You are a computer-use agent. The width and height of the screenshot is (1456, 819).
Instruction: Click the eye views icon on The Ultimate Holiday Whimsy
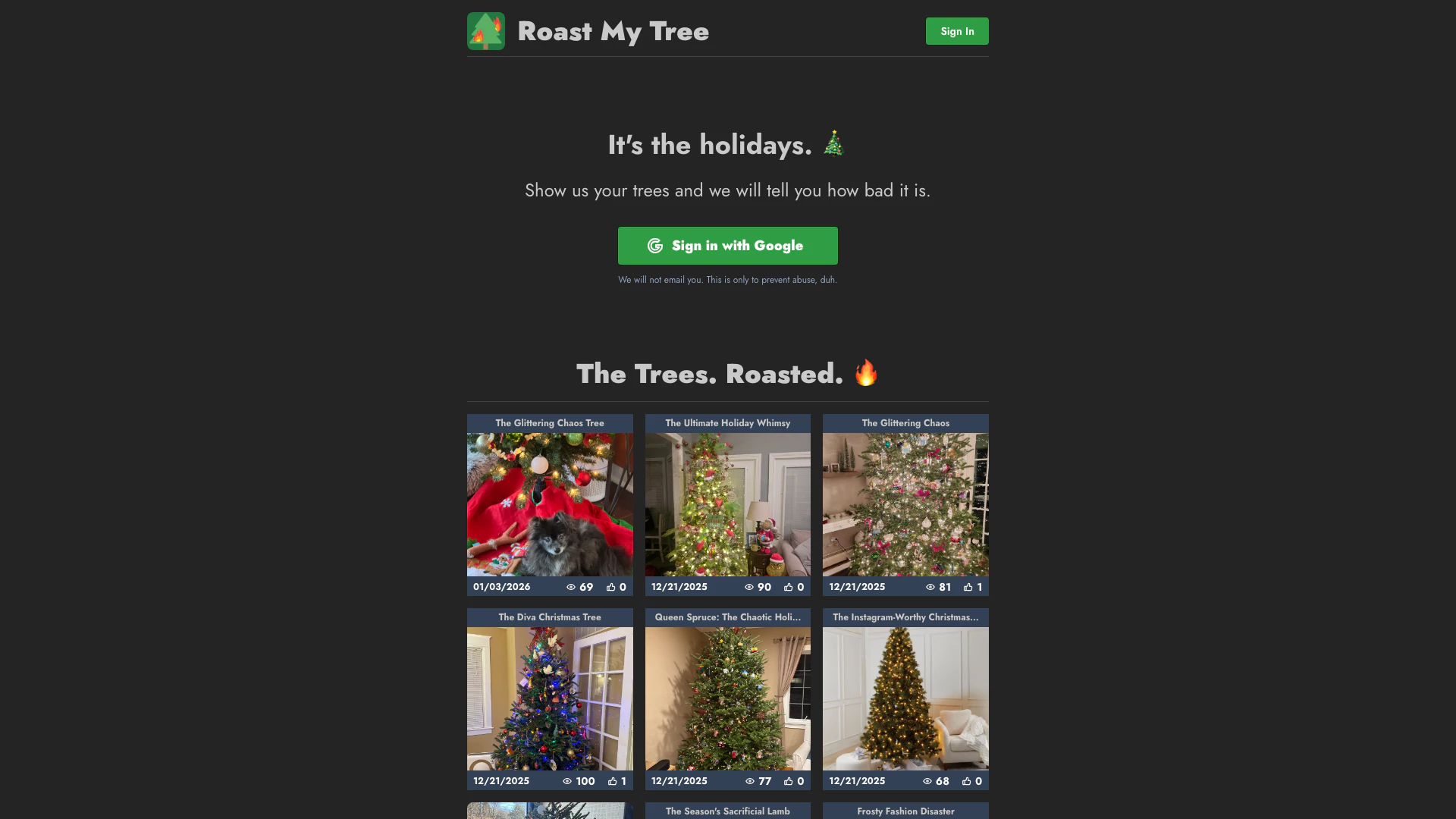[x=749, y=587]
